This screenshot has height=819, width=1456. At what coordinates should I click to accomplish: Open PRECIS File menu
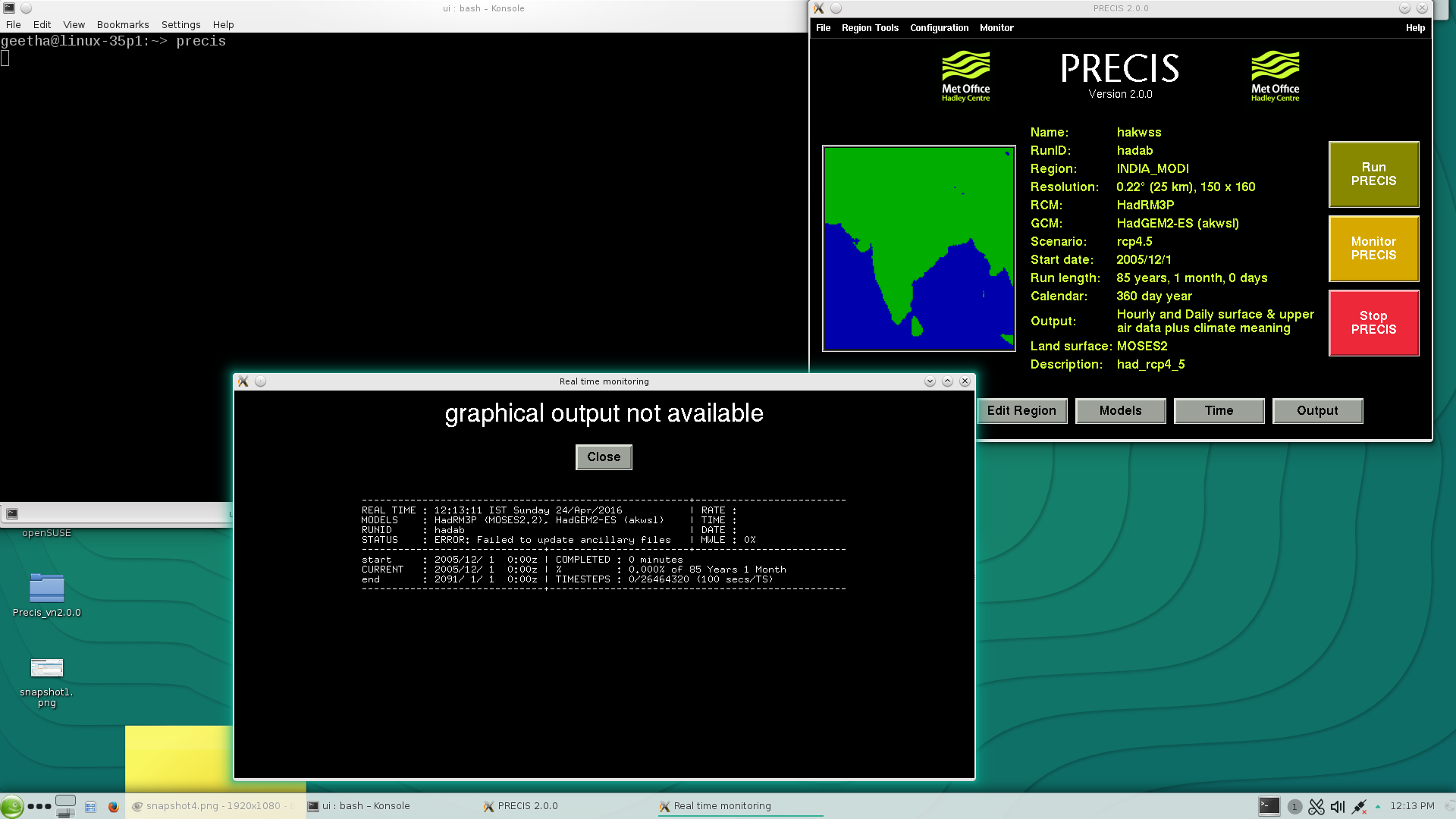[x=823, y=28]
